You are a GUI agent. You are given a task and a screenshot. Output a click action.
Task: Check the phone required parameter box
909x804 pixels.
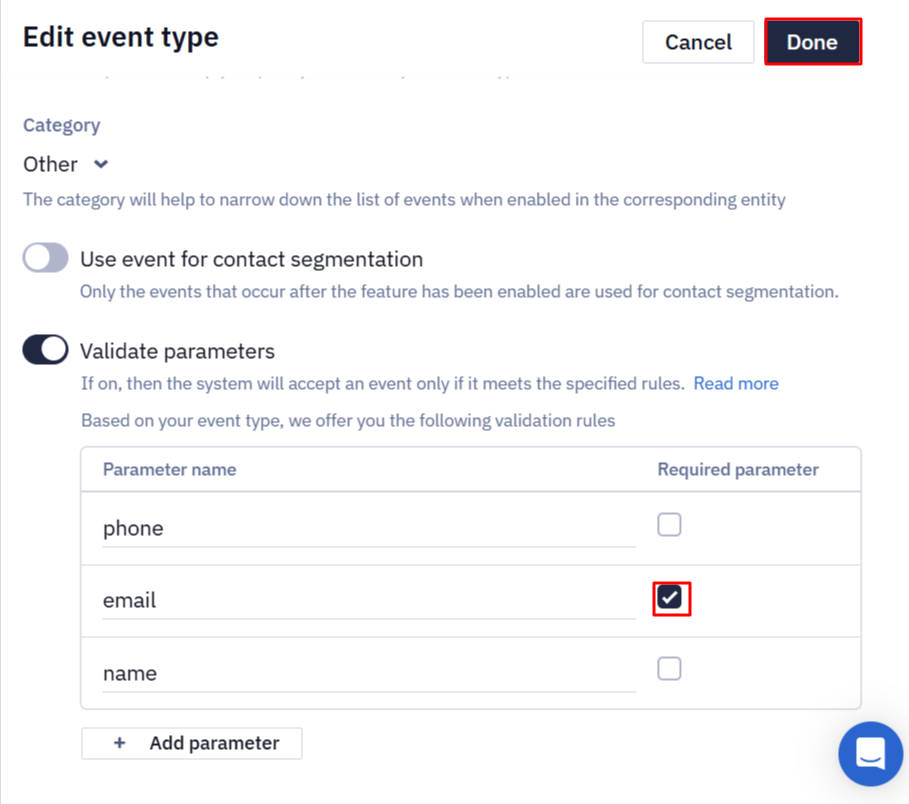coord(669,525)
